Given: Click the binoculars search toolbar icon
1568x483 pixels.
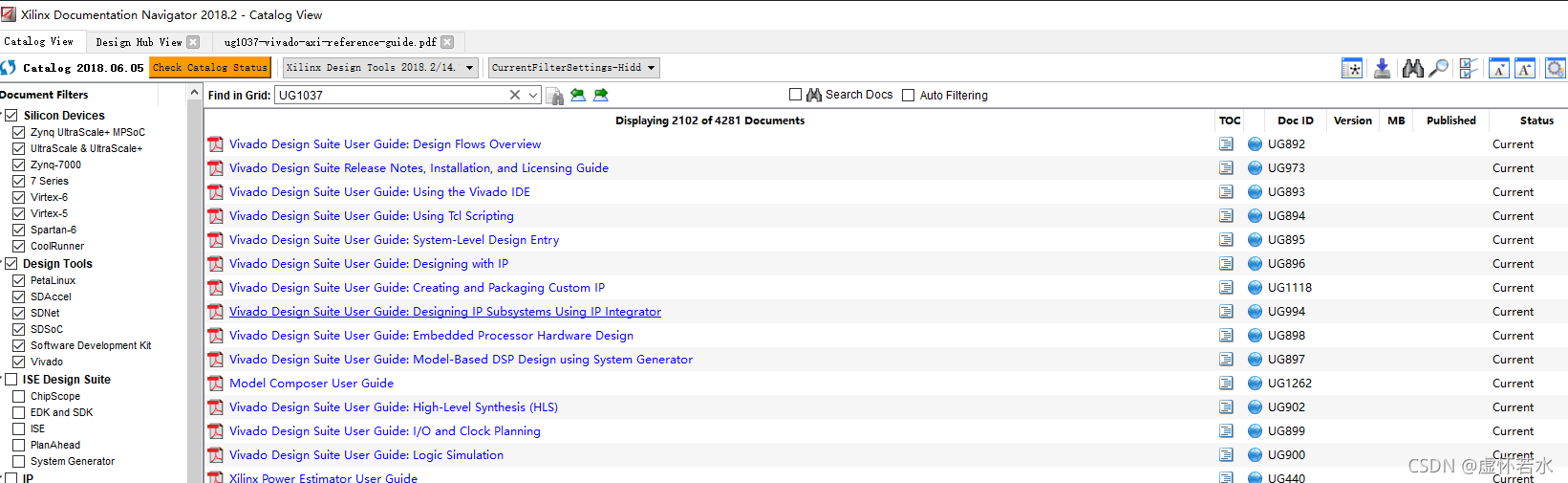Looking at the screenshot, I should coord(1413,68).
